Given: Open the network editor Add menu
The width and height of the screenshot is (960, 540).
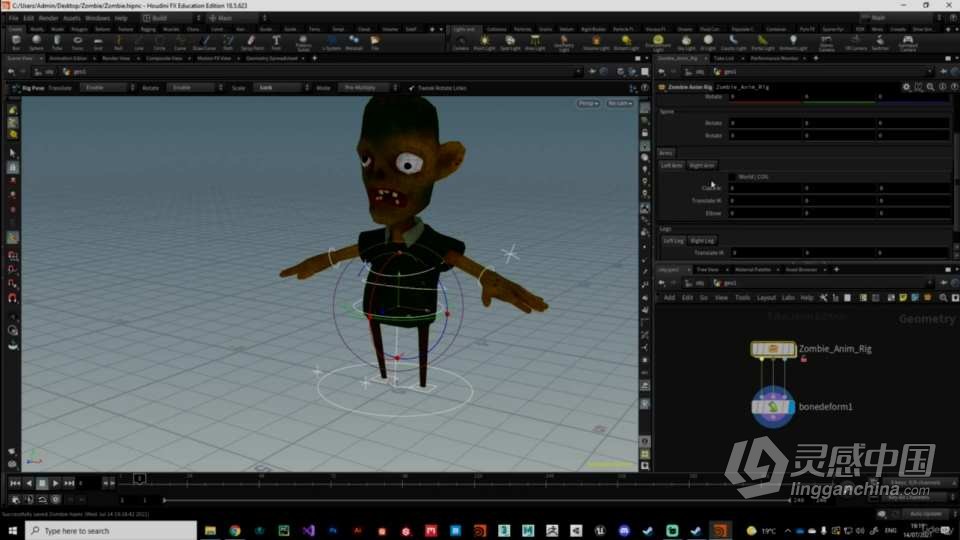Looking at the screenshot, I should pos(669,298).
